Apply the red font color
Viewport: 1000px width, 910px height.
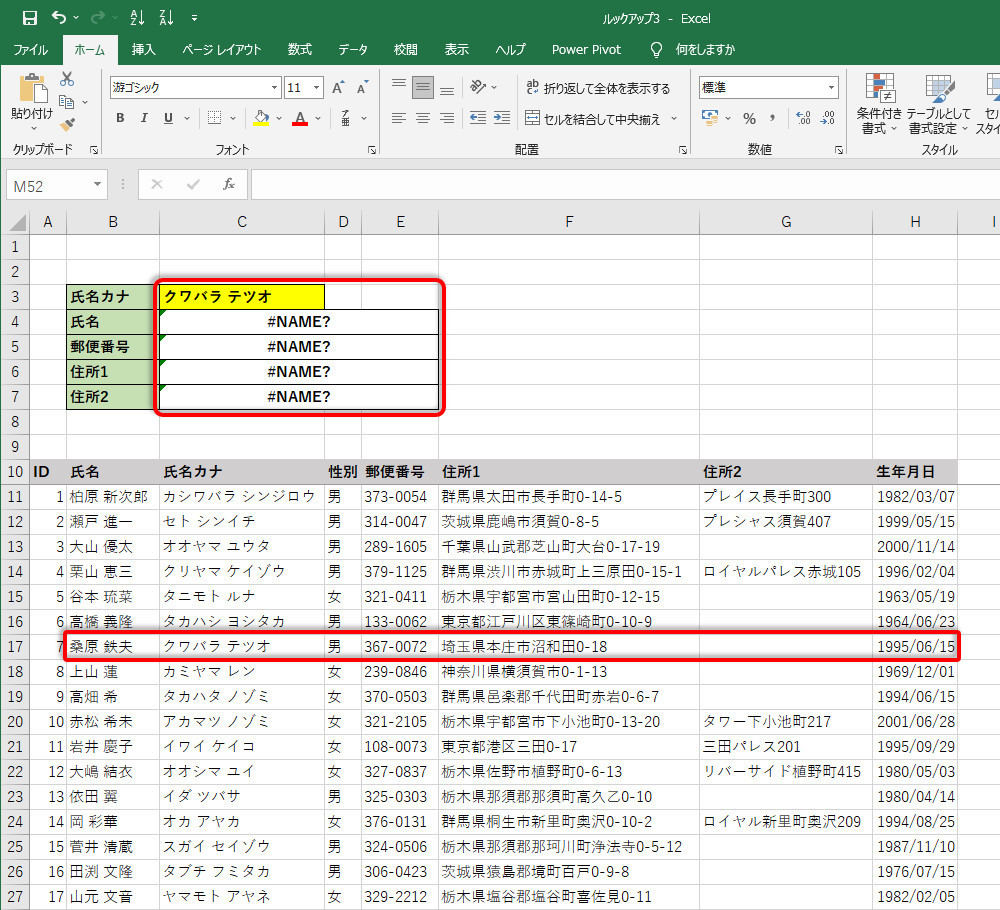pos(300,118)
